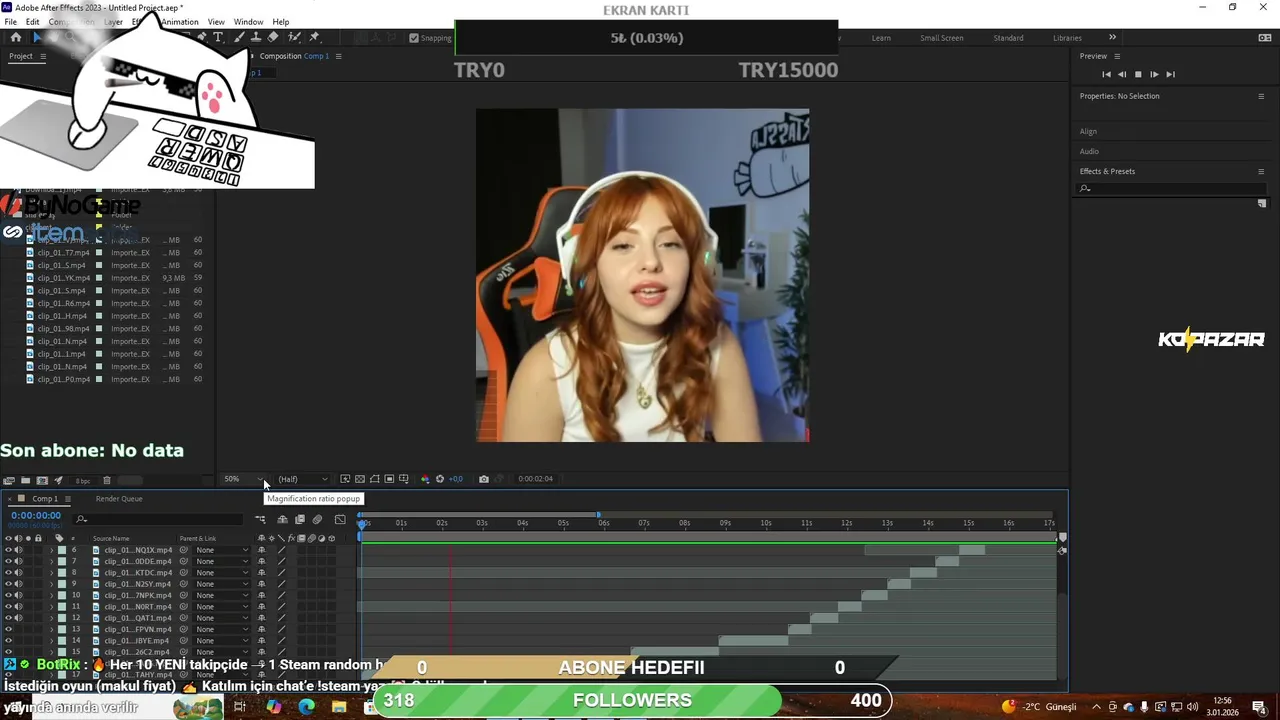Jump to first frame in Preview panel

coord(1106,74)
